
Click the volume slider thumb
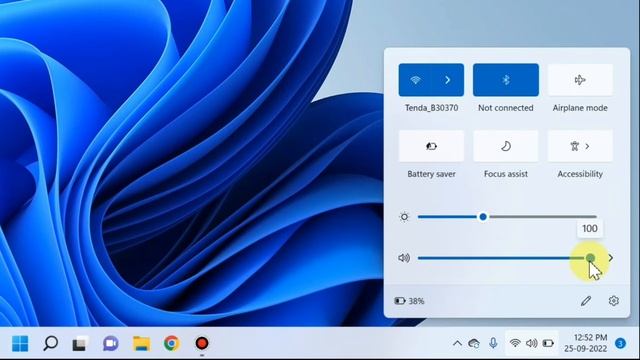(590, 258)
